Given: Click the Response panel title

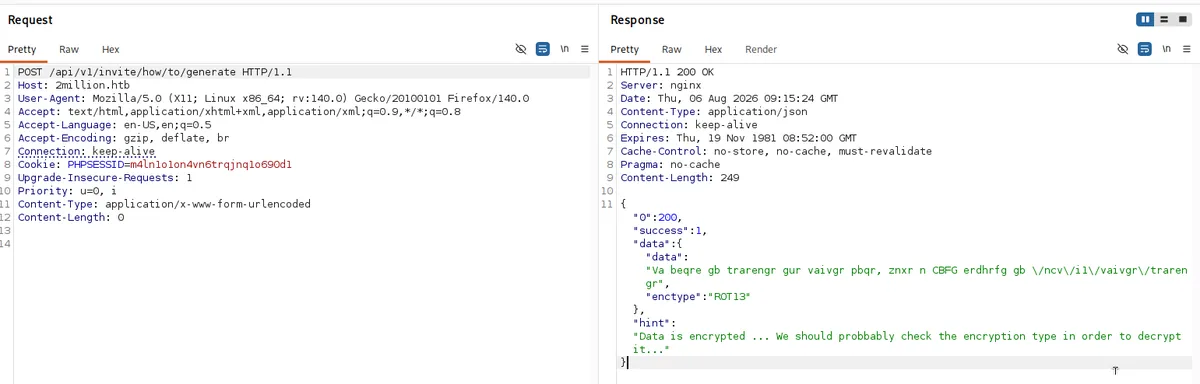Looking at the screenshot, I should [637, 20].
